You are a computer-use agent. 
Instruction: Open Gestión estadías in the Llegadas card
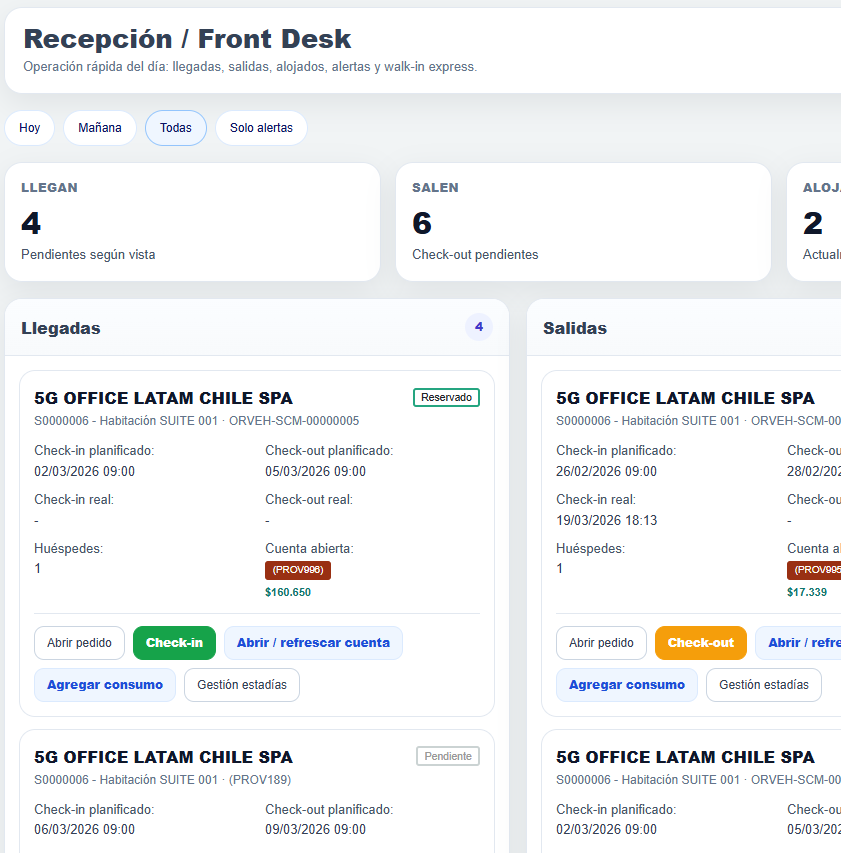[242, 685]
